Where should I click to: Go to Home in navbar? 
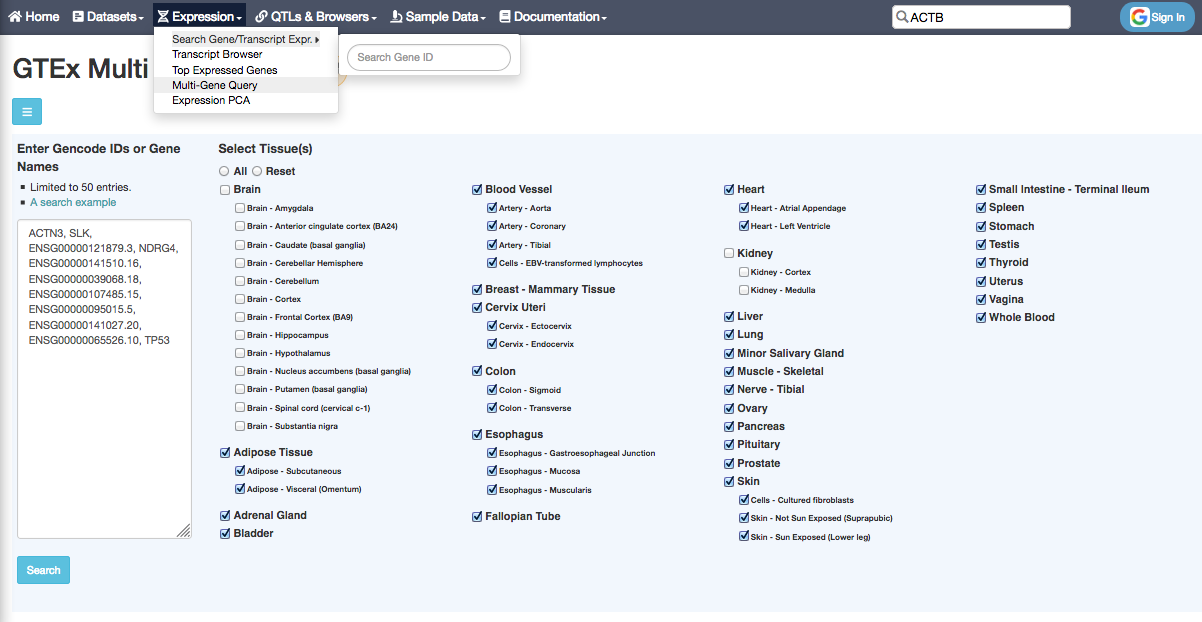click(33, 17)
